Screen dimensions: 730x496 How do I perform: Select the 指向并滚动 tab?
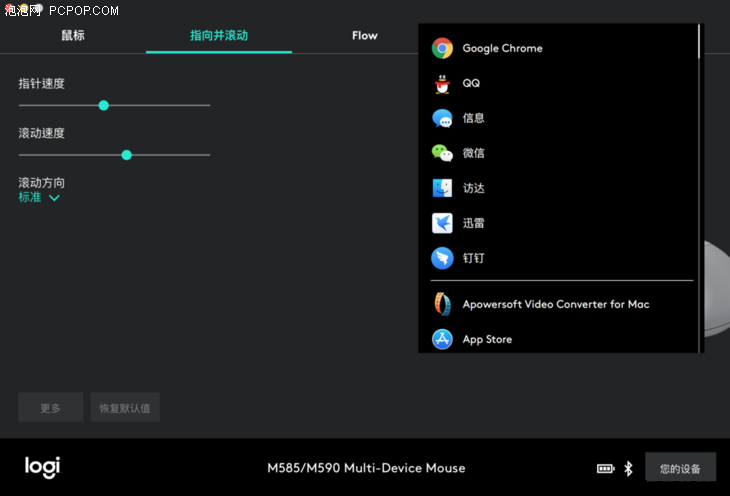coord(219,35)
